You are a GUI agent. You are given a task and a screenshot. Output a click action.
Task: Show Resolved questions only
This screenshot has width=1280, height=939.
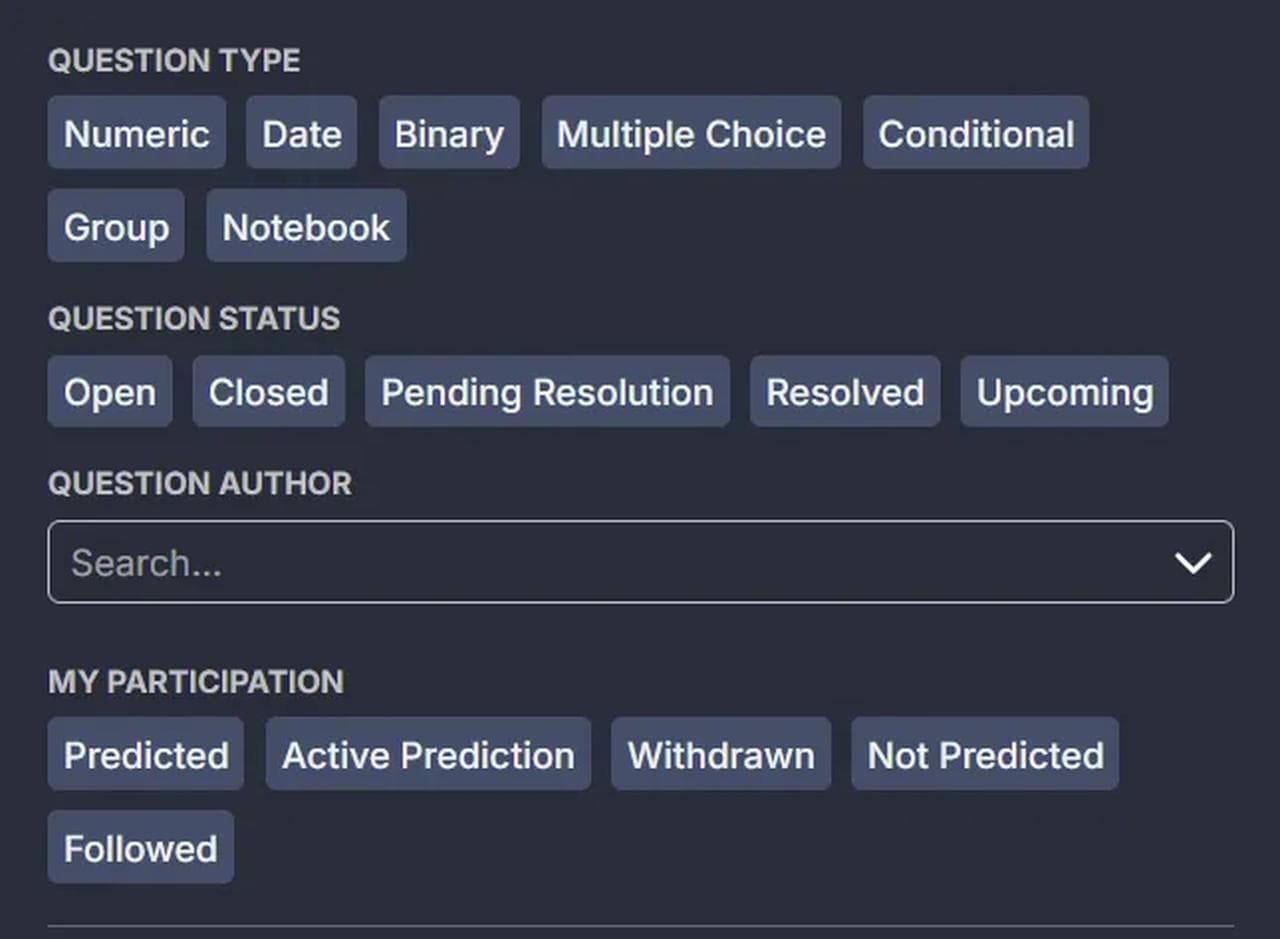[844, 391]
